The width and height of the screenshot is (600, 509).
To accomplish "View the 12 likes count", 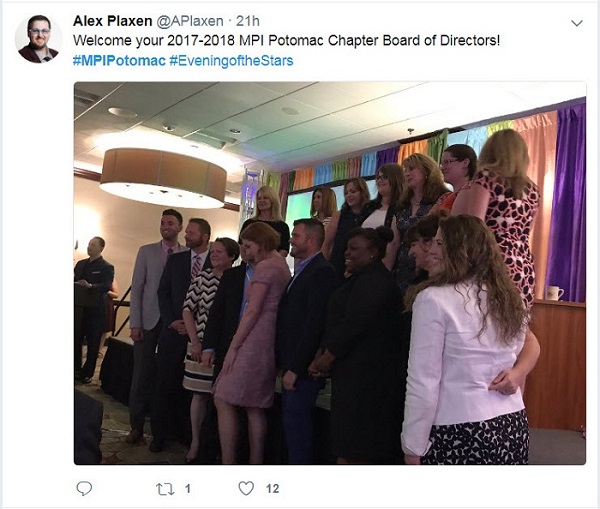I will pos(272,489).
